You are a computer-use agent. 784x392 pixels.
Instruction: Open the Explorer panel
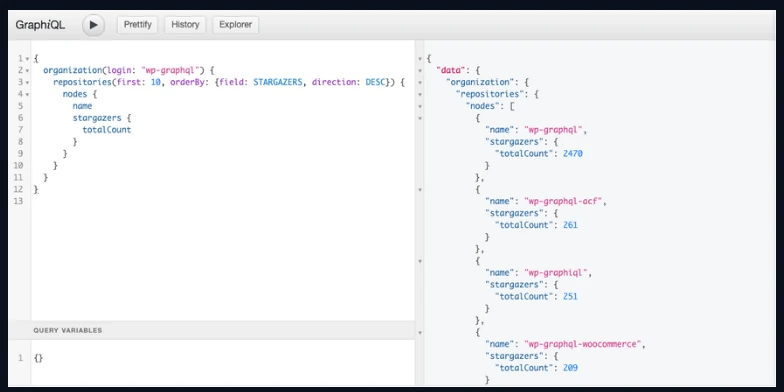(236, 24)
